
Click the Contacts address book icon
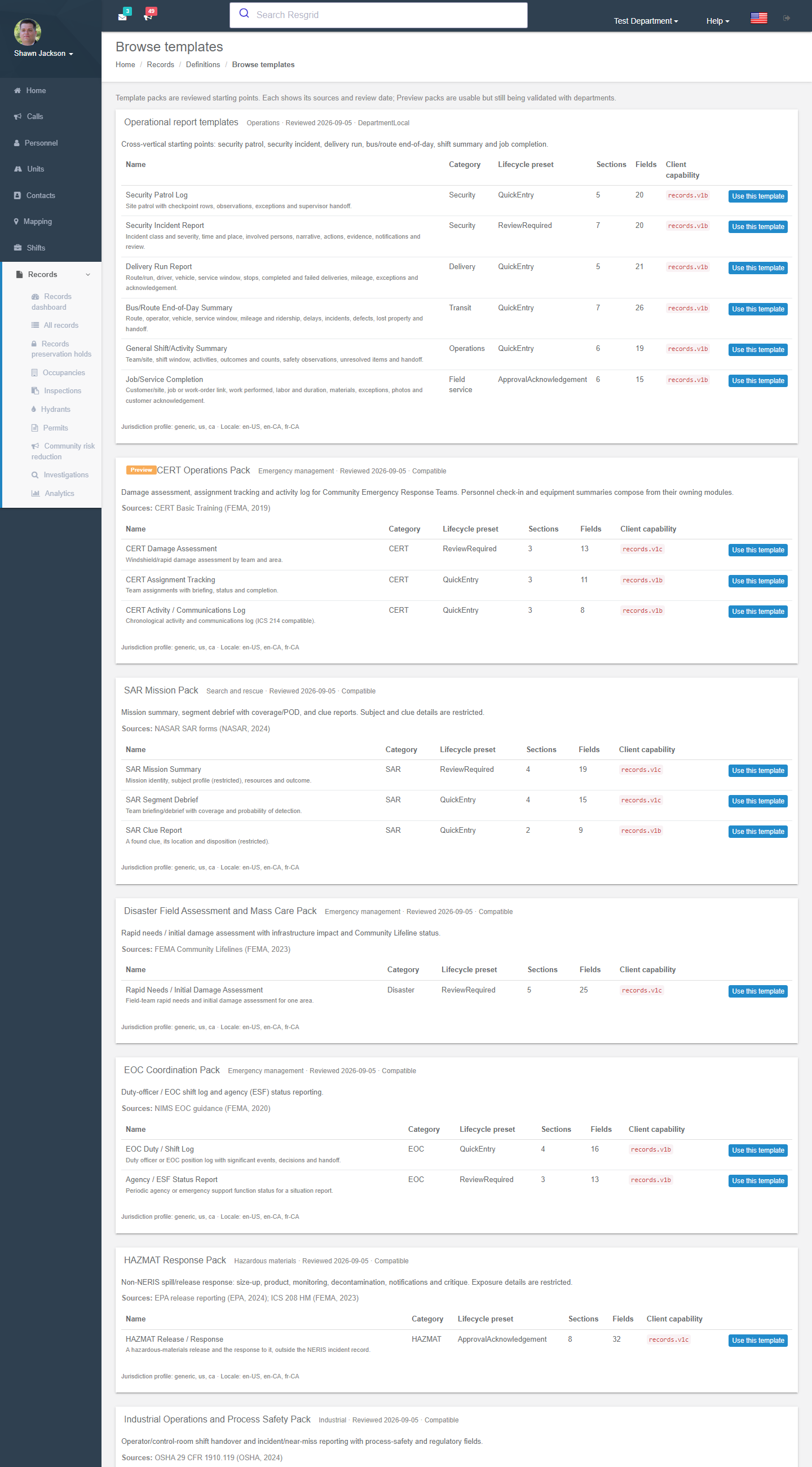pos(17,195)
